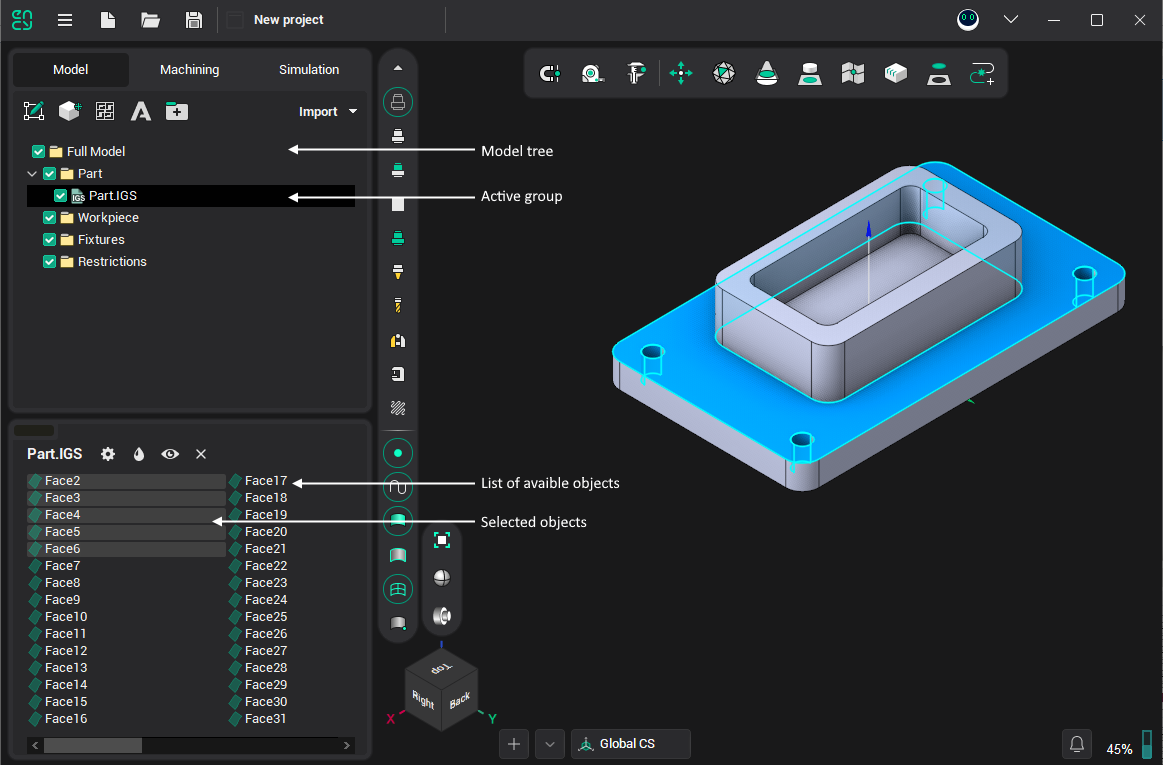Switch to the Machining tab
Viewport: 1163px width, 765px height.
point(189,70)
